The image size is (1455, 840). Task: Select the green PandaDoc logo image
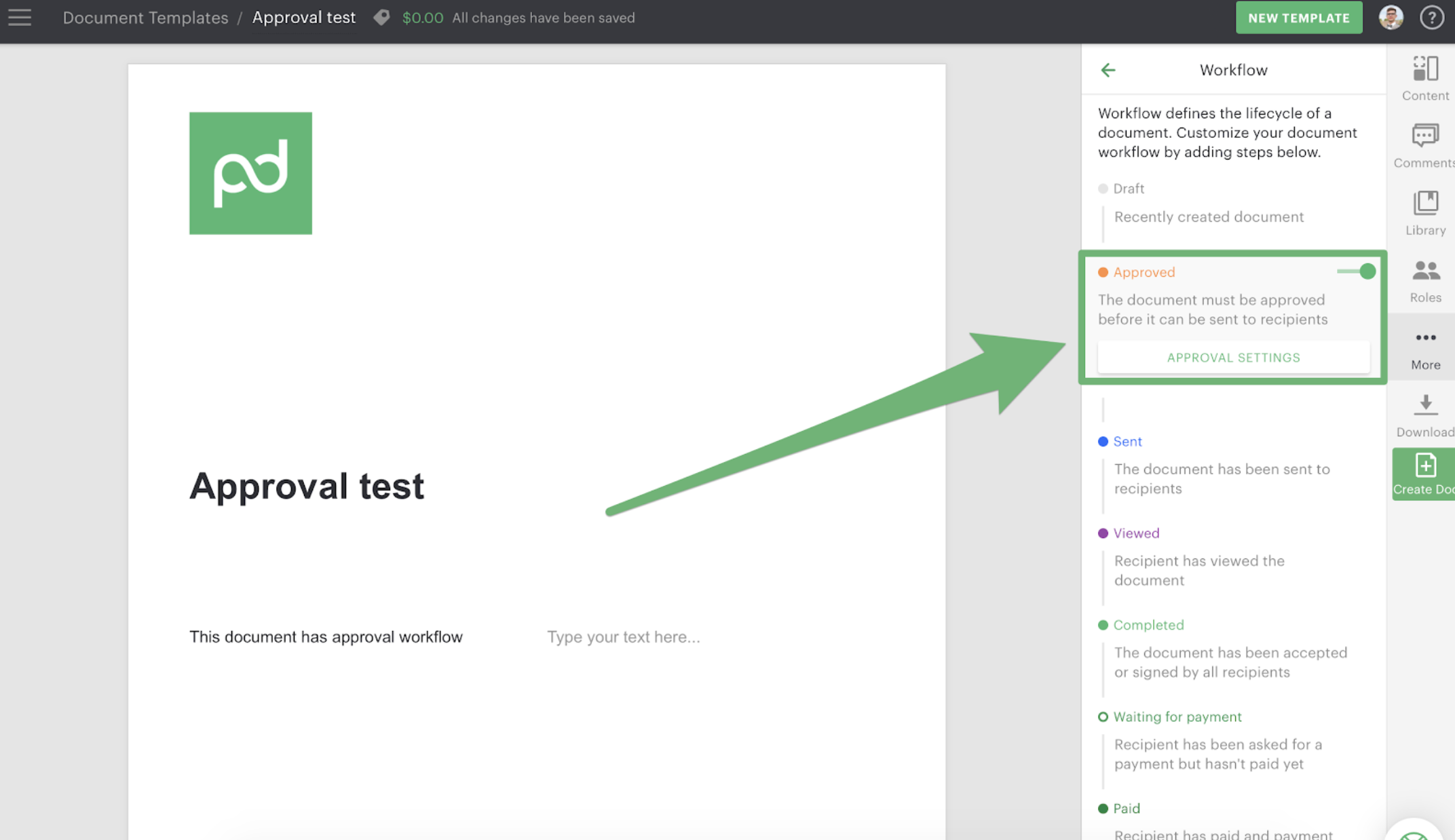click(250, 173)
